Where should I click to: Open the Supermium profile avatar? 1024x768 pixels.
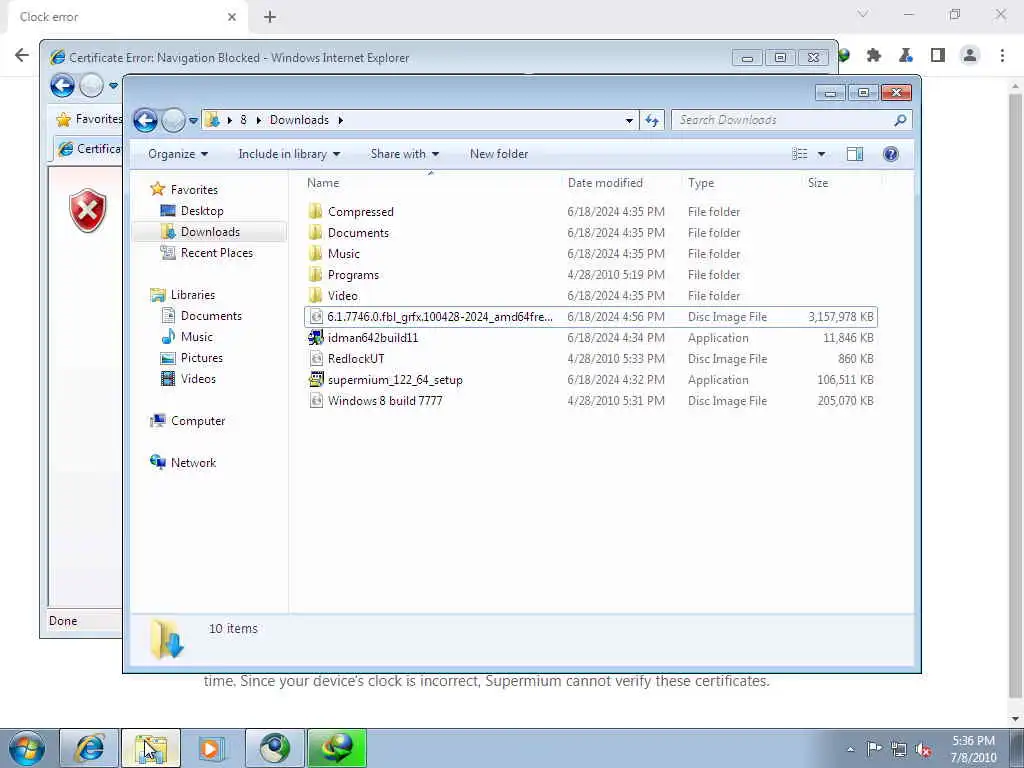click(x=970, y=56)
